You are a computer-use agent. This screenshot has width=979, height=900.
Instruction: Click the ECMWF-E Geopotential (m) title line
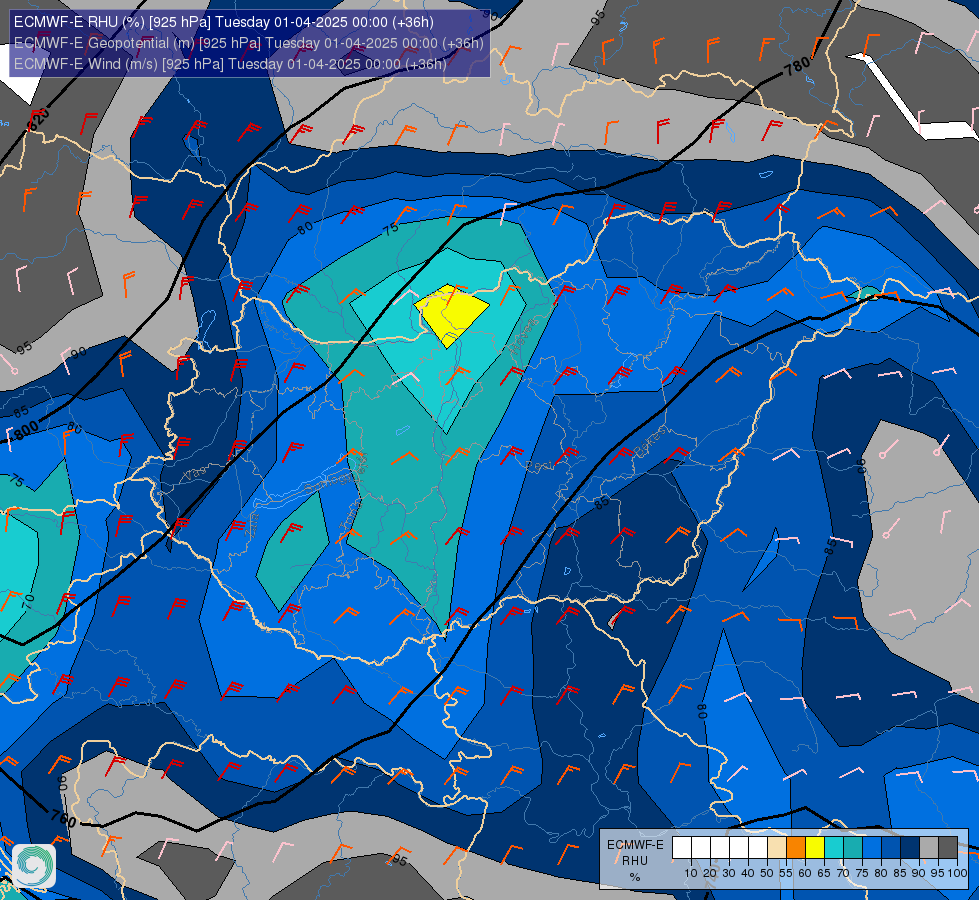pyautogui.click(x=248, y=43)
